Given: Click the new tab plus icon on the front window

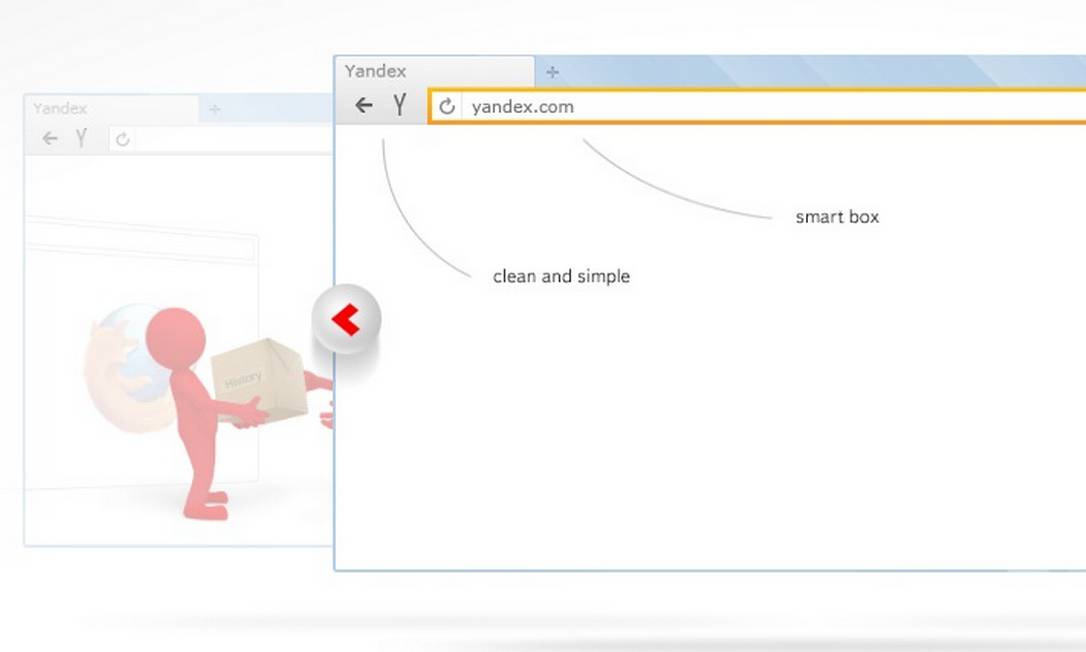Looking at the screenshot, I should click(552, 71).
